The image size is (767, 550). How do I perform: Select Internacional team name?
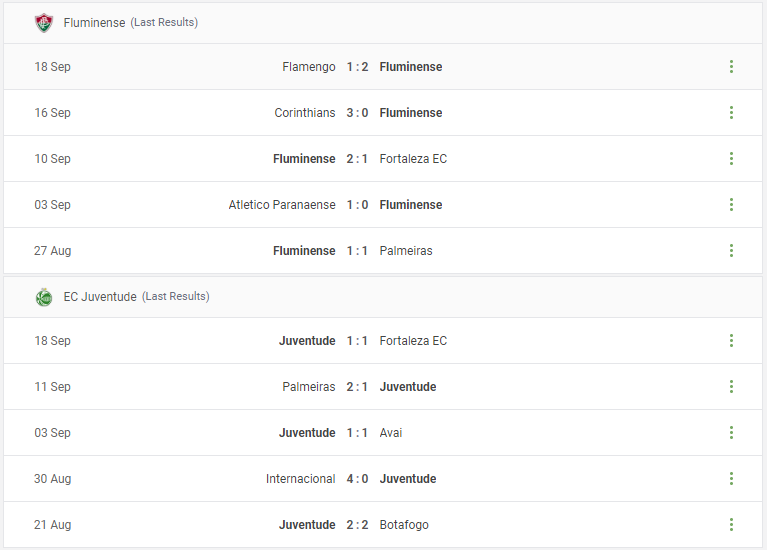[x=300, y=479]
